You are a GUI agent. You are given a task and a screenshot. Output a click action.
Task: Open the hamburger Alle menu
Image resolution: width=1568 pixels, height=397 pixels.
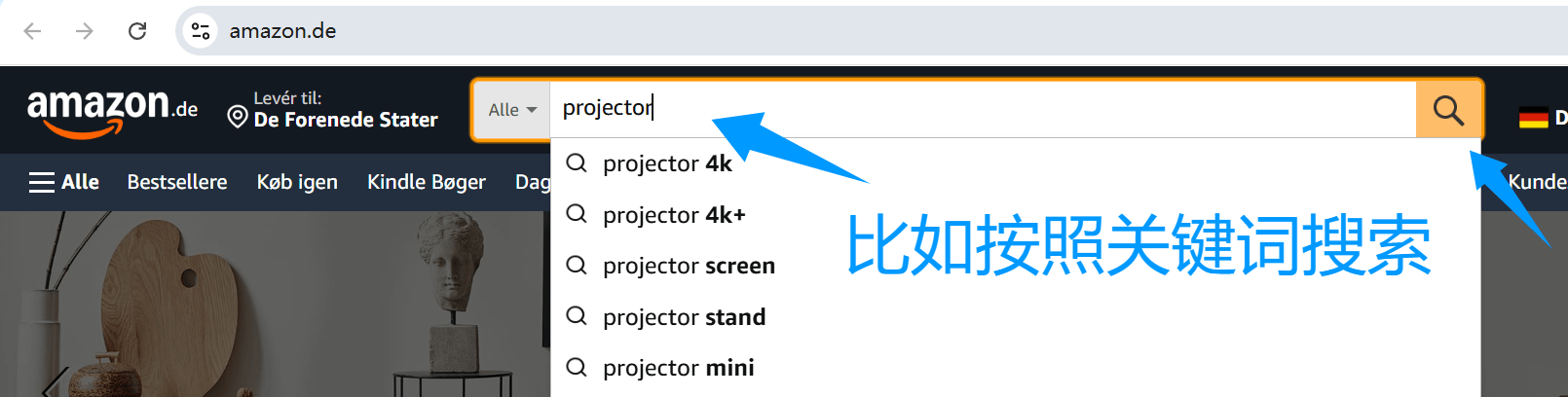64,182
